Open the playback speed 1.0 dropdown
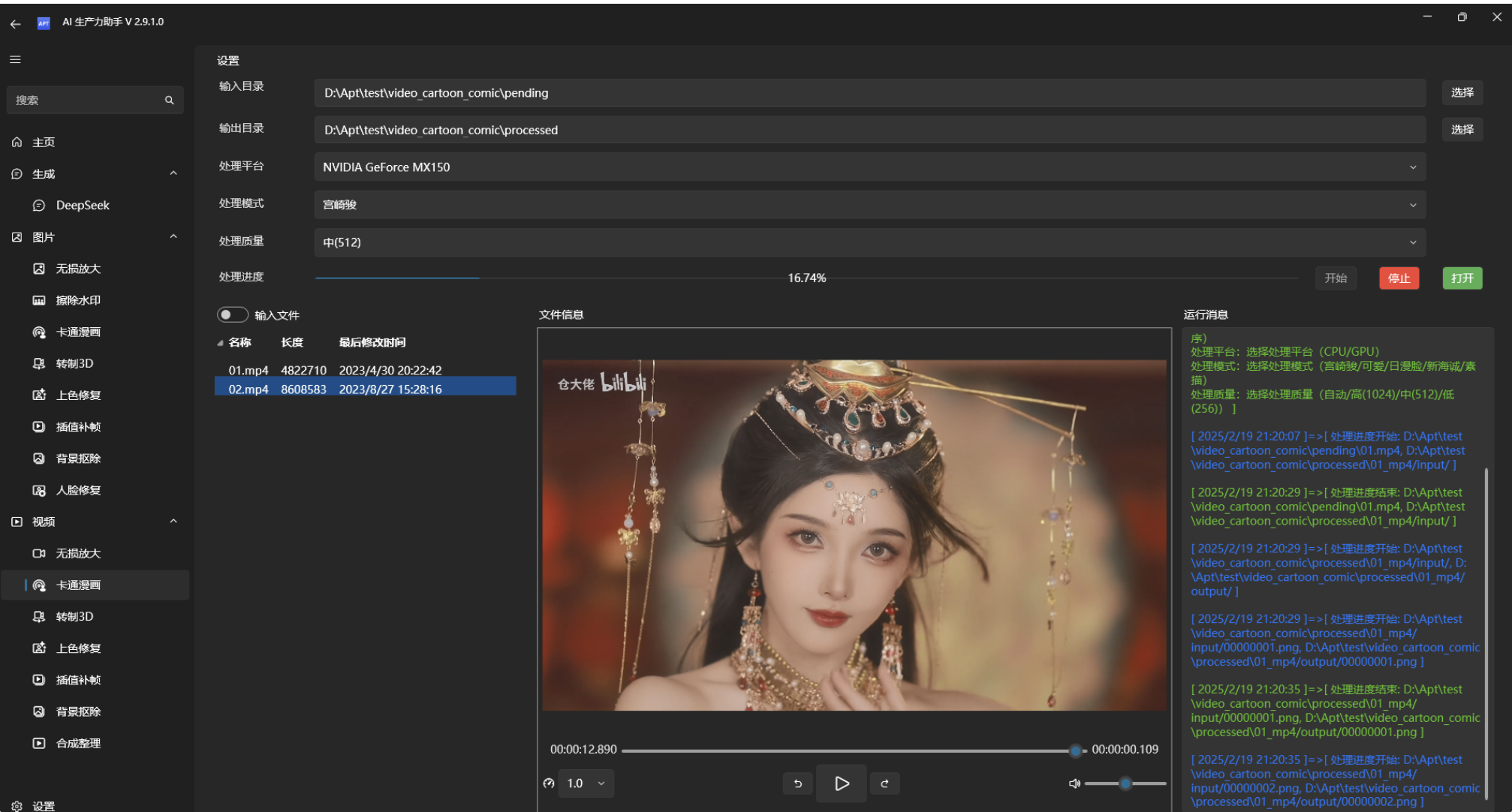 (x=587, y=783)
